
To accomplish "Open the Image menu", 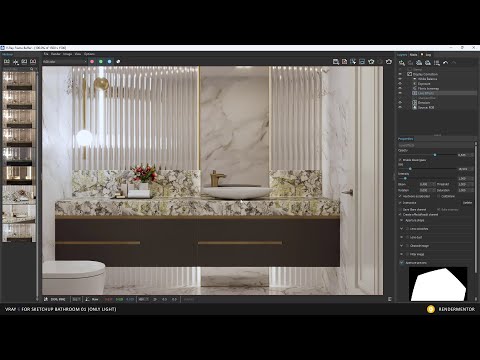I will (x=68, y=54).
